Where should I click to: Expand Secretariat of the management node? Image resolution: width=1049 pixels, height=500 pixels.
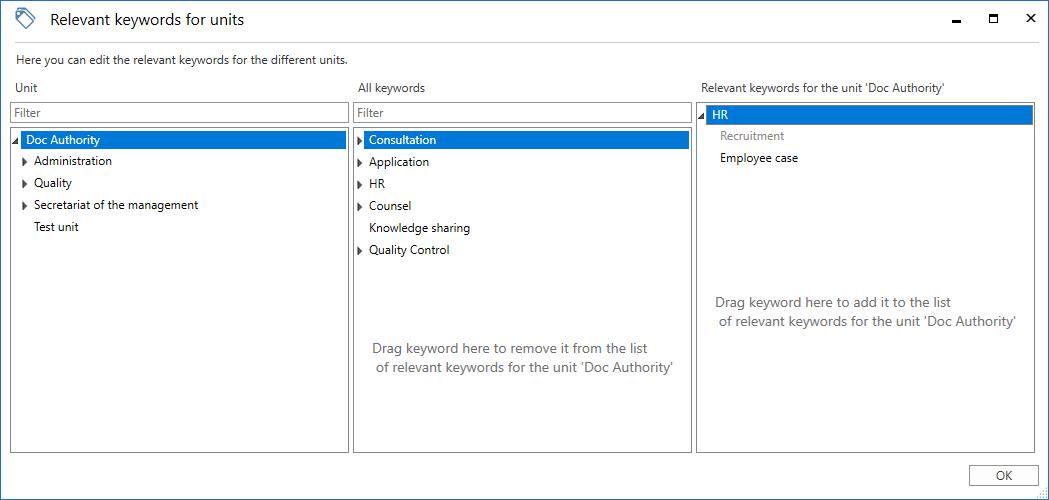[25, 205]
